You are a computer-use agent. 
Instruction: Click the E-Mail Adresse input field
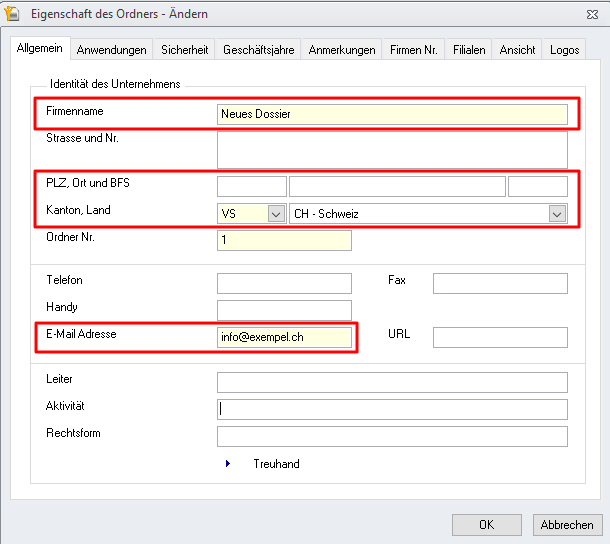point(284,337)
